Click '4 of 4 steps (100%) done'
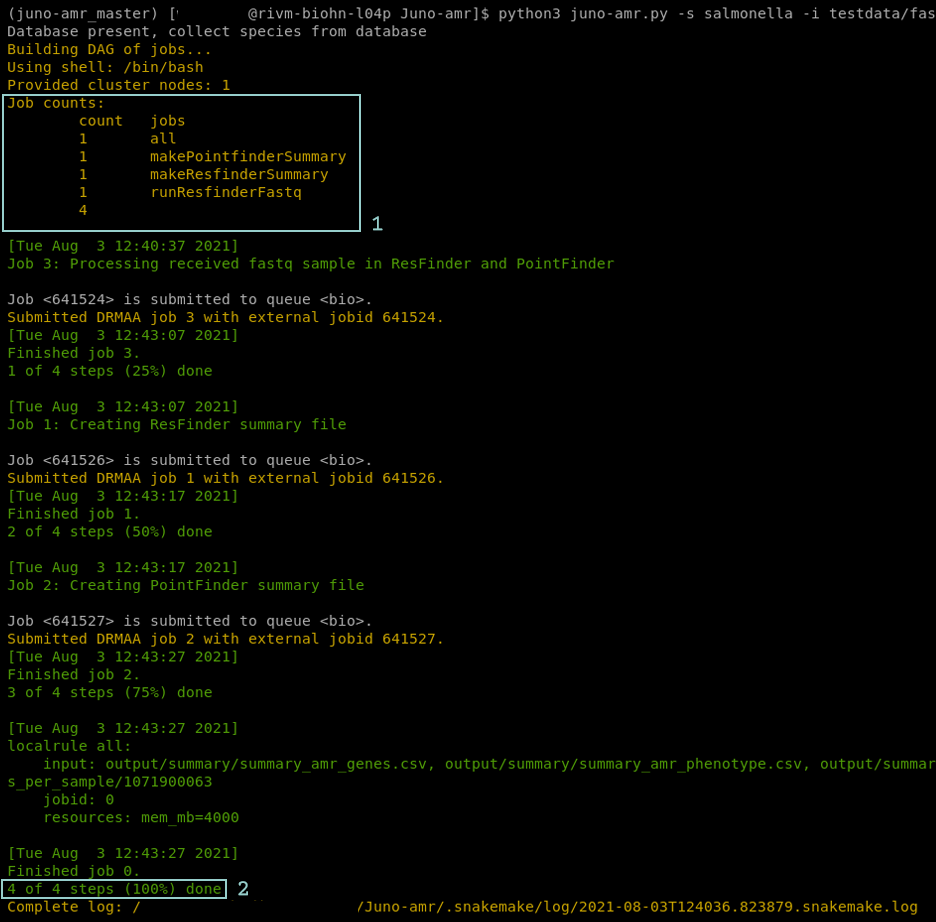Image resolution: width=936 pixels, height=922 pixels. [114, 889]
